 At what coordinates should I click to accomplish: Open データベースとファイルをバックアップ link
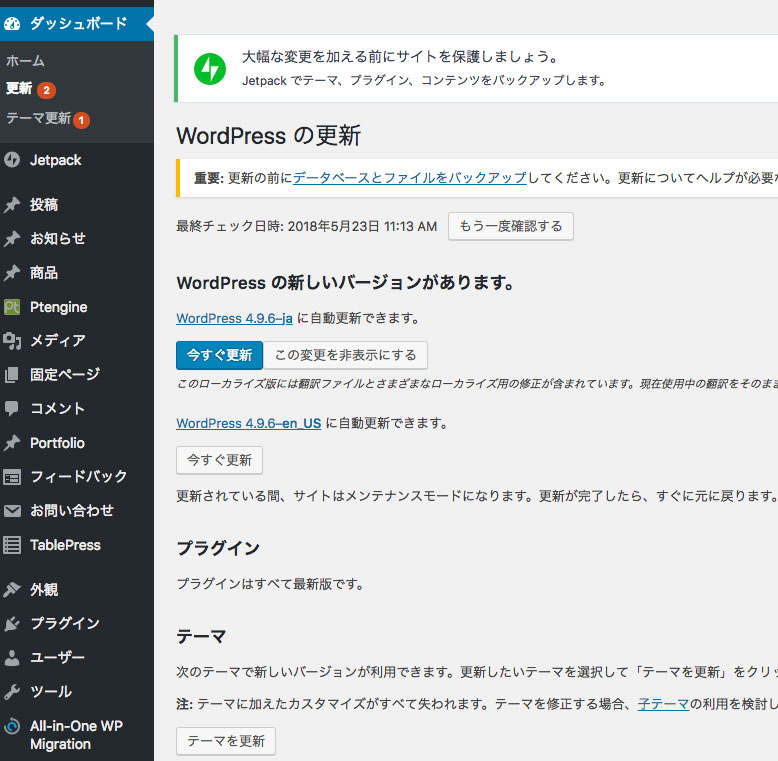coord(410,178)
